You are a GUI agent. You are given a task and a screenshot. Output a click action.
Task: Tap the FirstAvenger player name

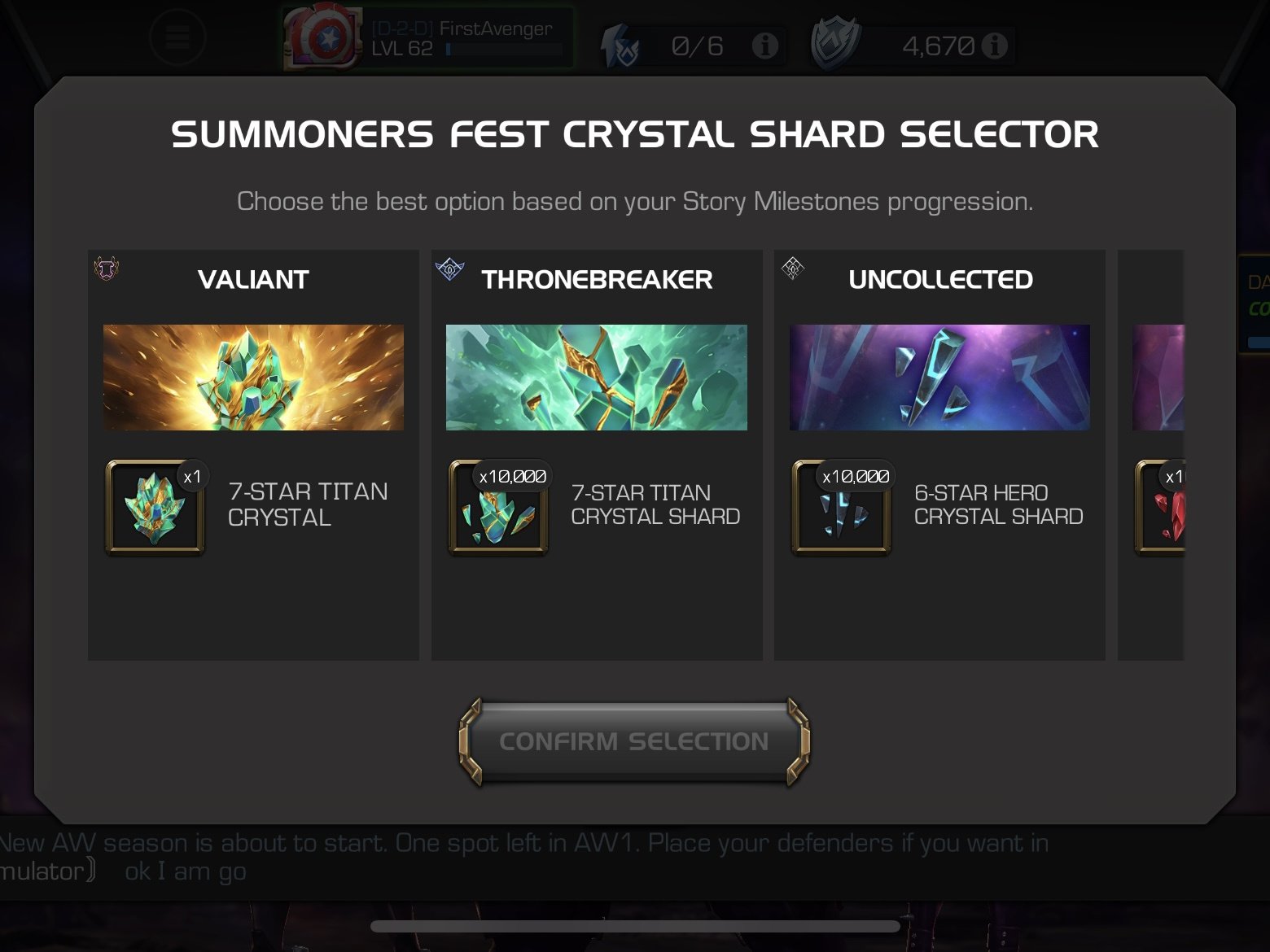pos(495,28)
